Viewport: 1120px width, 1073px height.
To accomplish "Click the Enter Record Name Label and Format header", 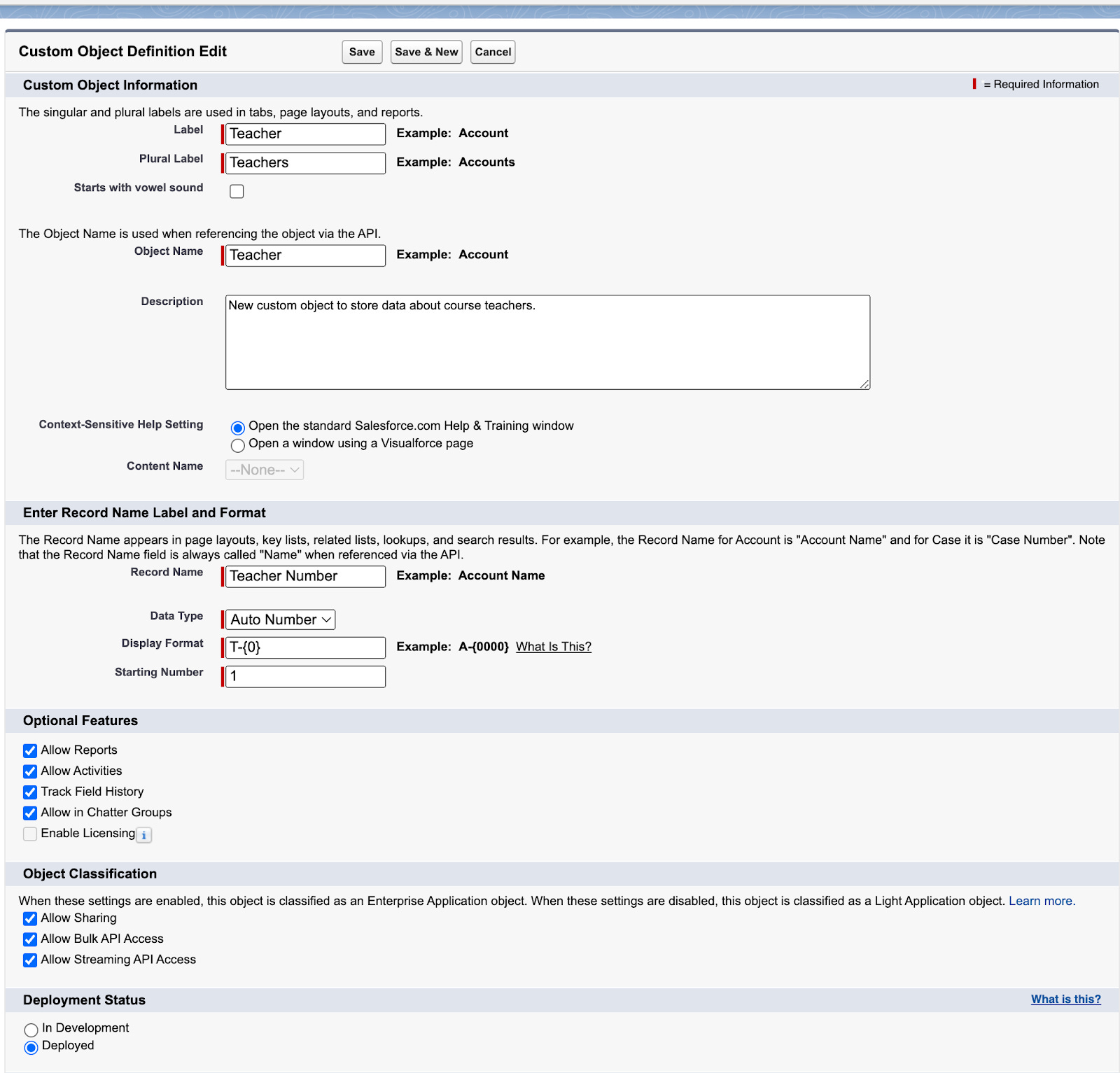I will point(144,513).
